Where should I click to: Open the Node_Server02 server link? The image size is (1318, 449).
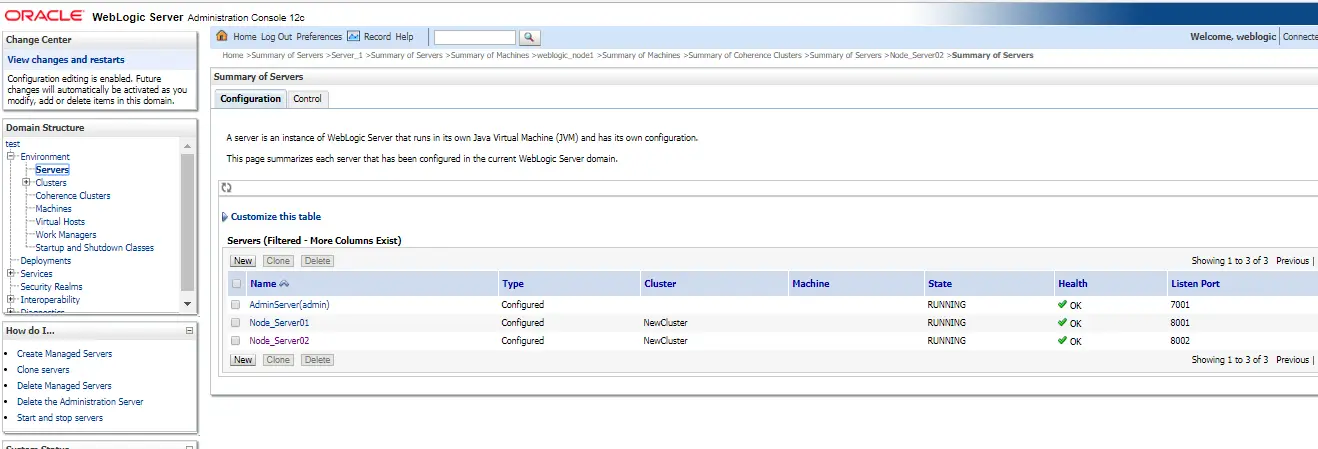pyautogui.click(x=279, y=341)
